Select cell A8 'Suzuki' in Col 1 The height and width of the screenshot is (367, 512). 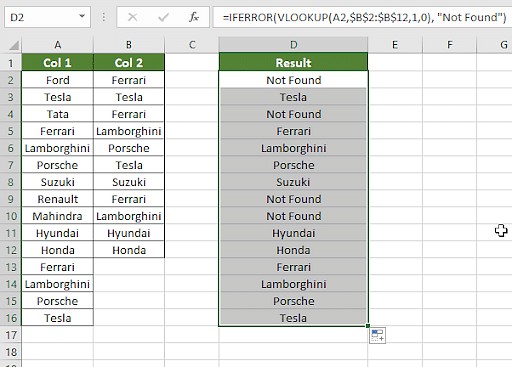(x=57, y=182)
